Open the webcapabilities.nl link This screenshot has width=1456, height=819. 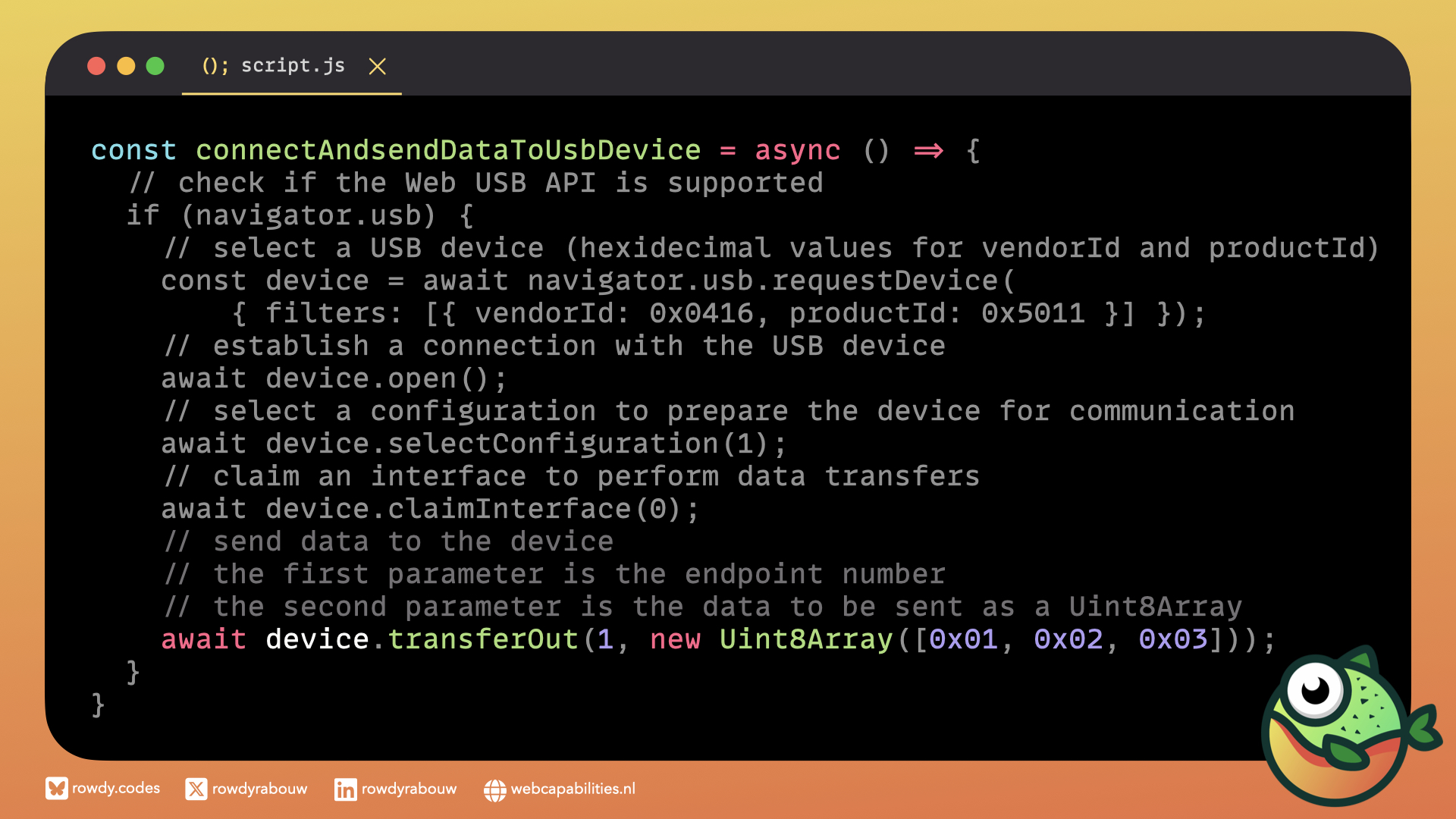tap(573, 789)
